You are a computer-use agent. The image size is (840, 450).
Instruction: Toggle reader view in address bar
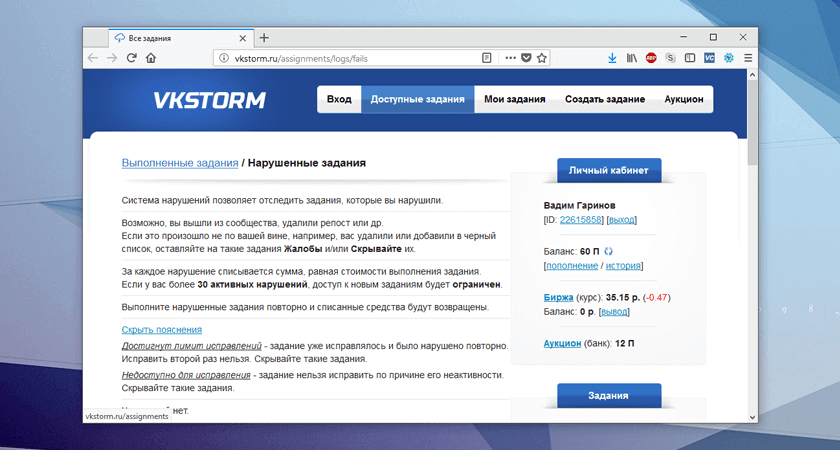coord(486,58)
